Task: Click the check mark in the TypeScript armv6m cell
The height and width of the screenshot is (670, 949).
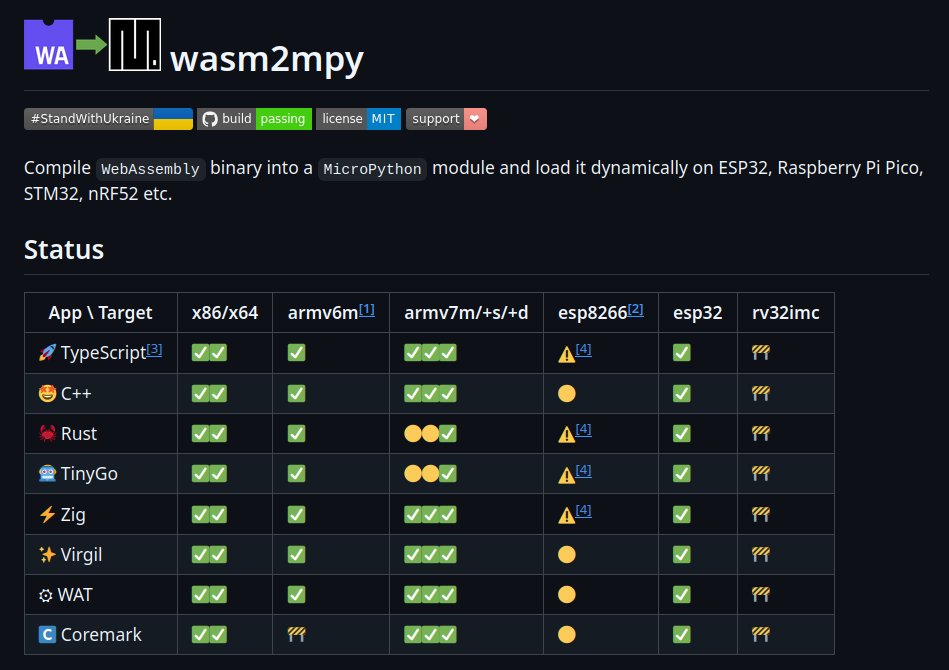Action: [297, 352]
